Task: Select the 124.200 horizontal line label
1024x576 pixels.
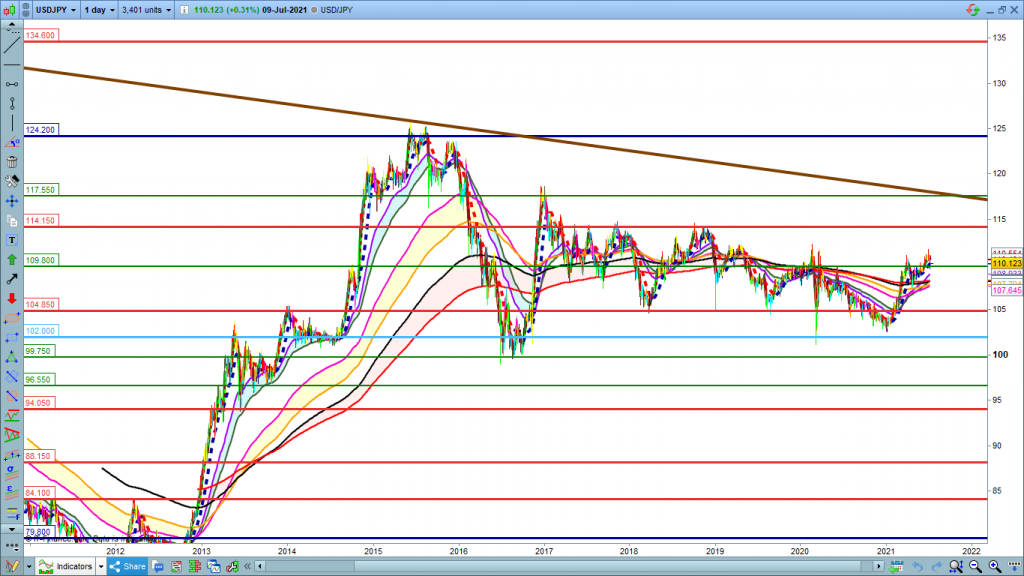Action: coord(41,130)
